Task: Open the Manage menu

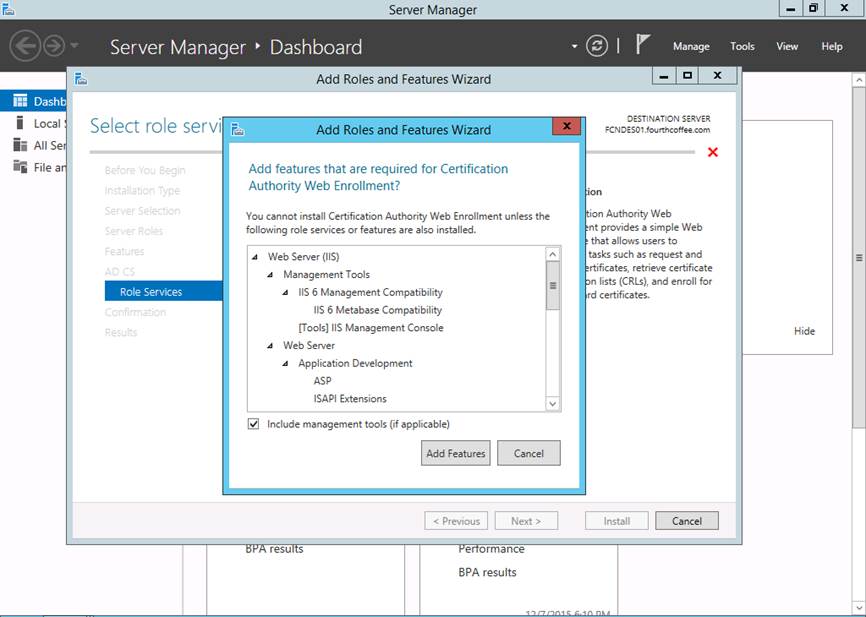Action: click(x=690, y=46)
